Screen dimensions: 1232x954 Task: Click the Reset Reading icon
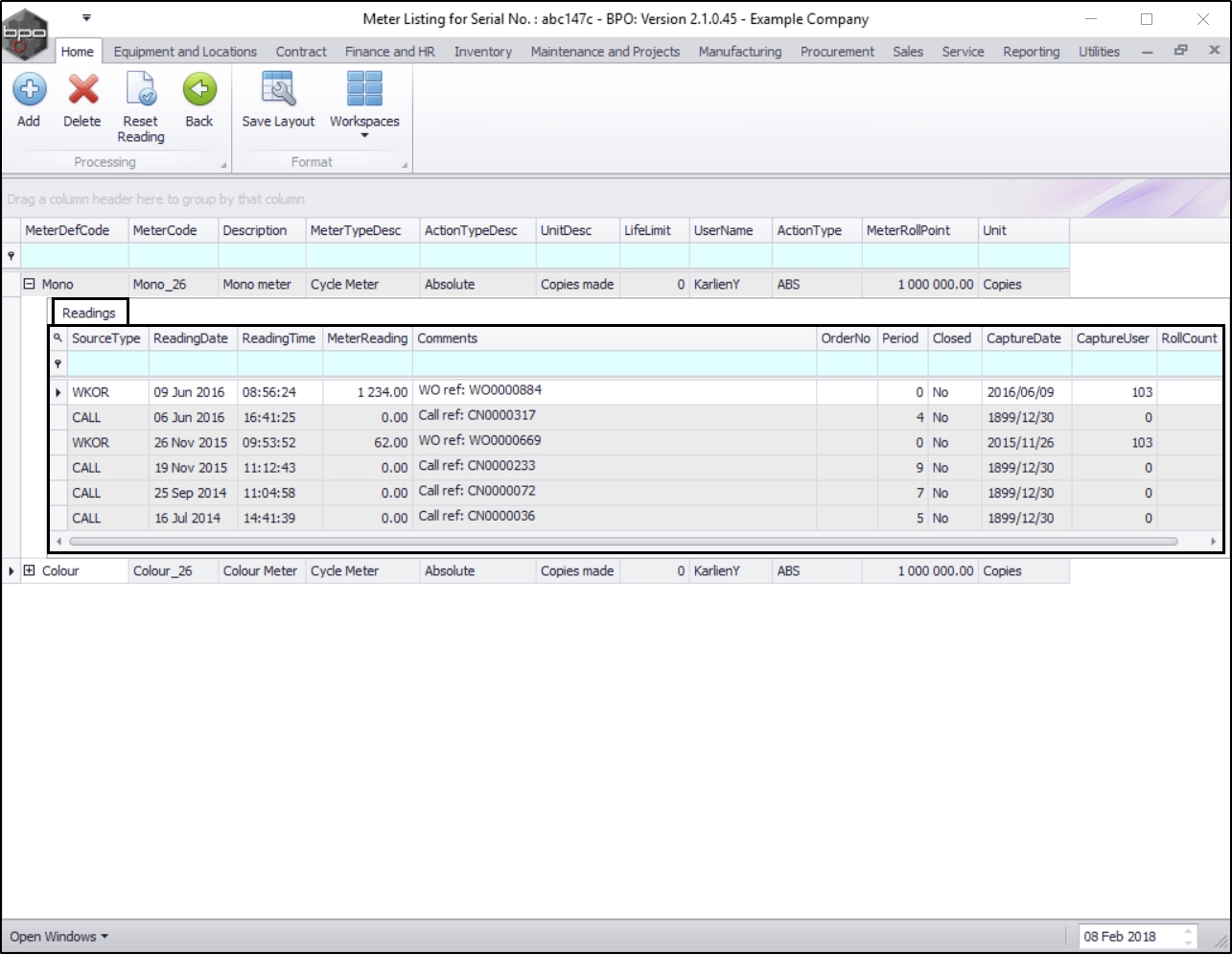pyautogui.click(x=141, y=90)
